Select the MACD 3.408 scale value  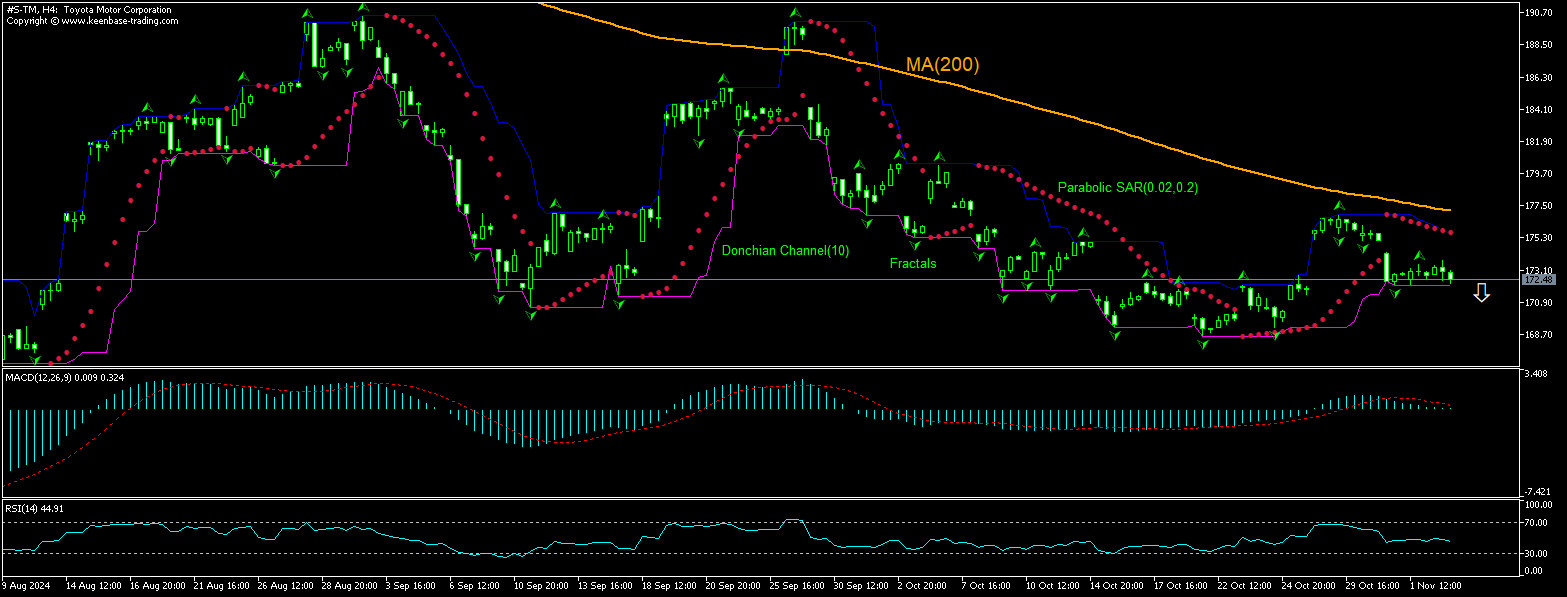[1539, 374]
